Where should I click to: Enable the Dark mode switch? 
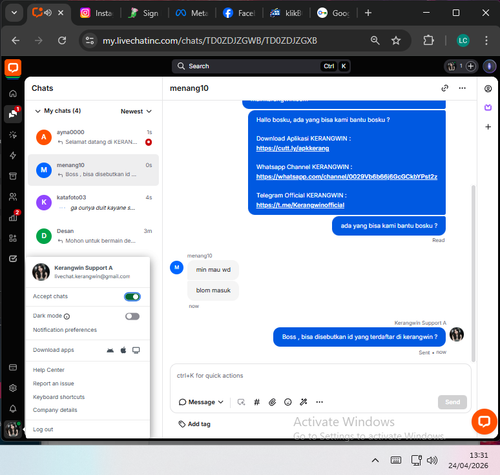click(132, 316)
